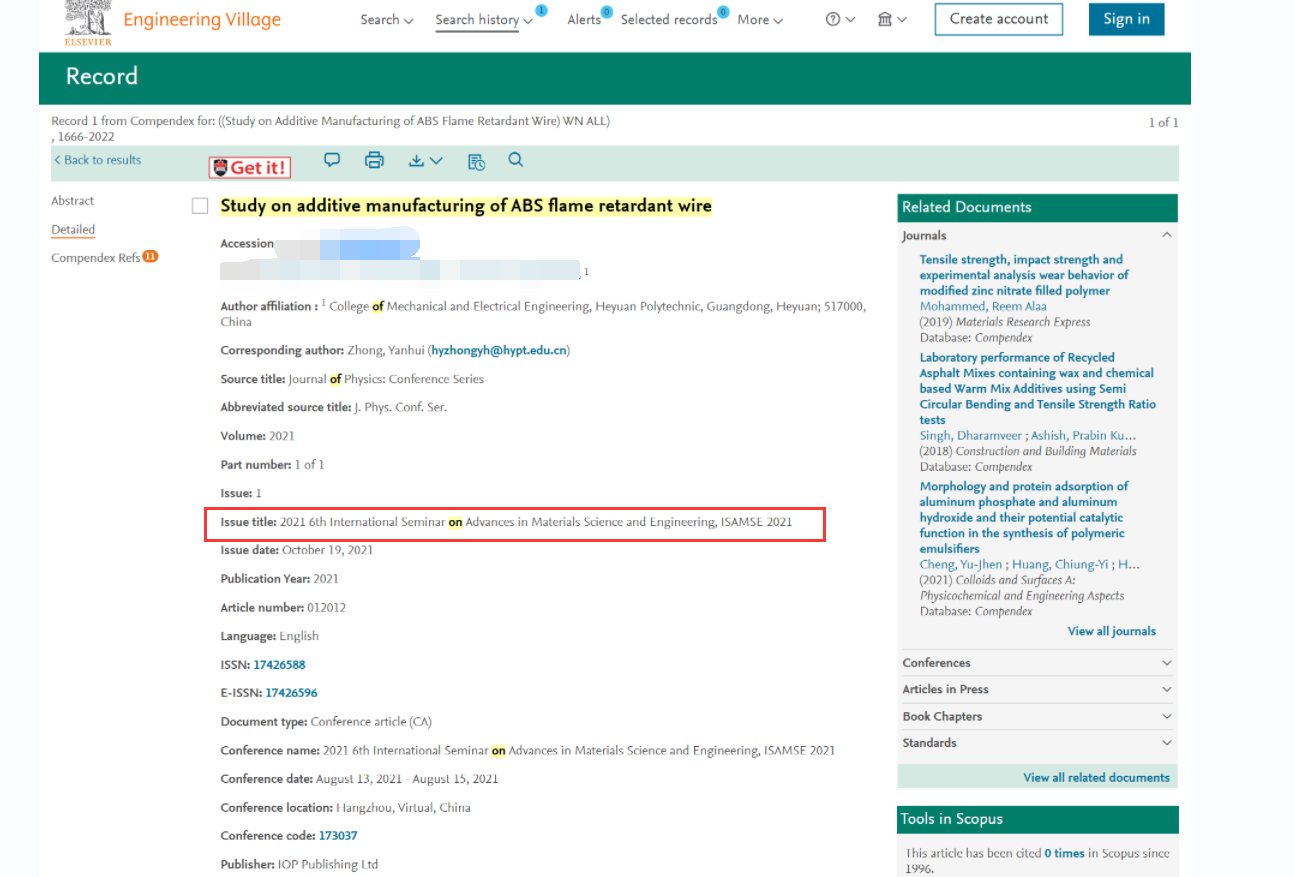The width and height of the screenshot is (1294, 877).
Task: Click the 'Language: English' text
Action: (x=270, y=636)
